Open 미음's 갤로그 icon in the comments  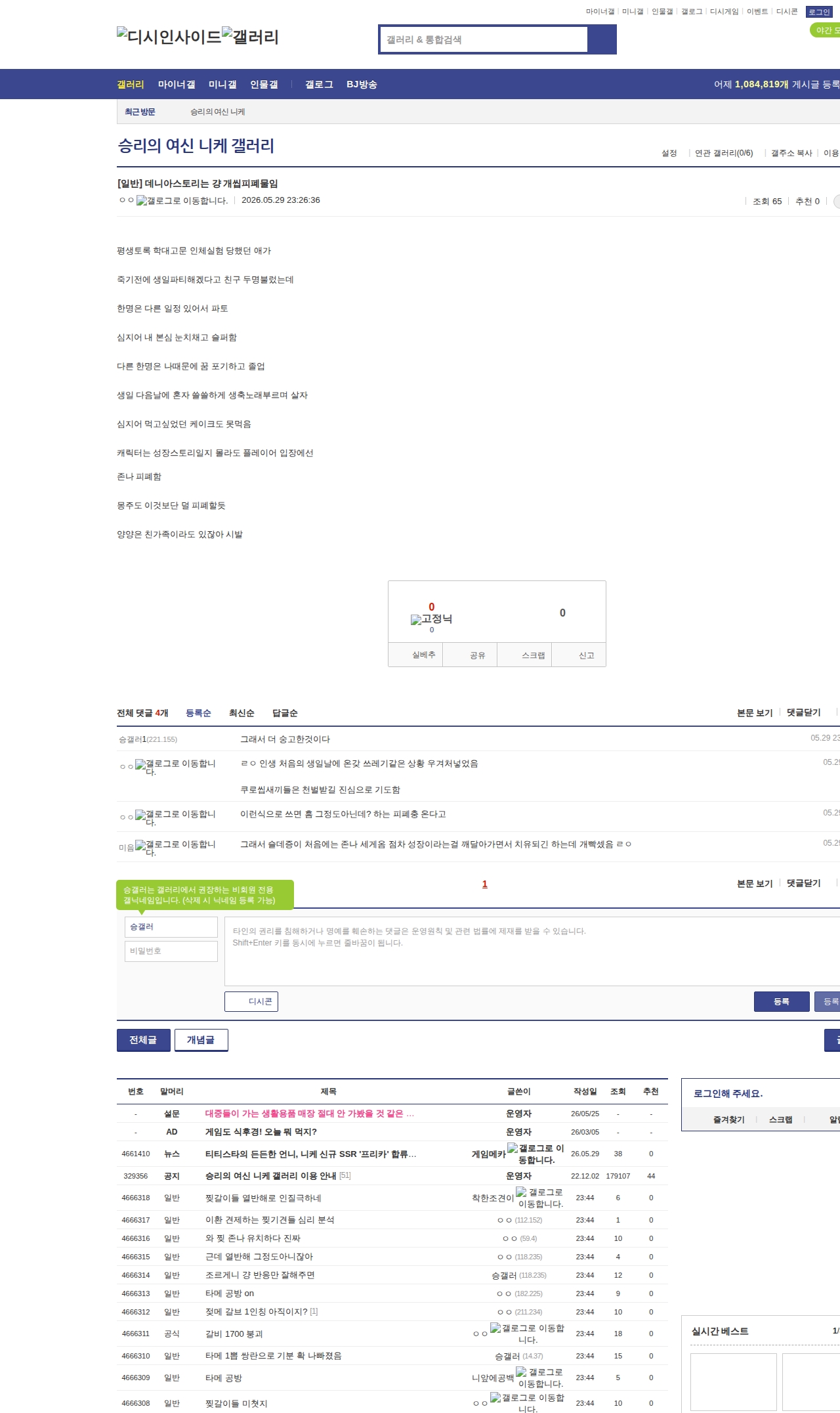point(175,848)
